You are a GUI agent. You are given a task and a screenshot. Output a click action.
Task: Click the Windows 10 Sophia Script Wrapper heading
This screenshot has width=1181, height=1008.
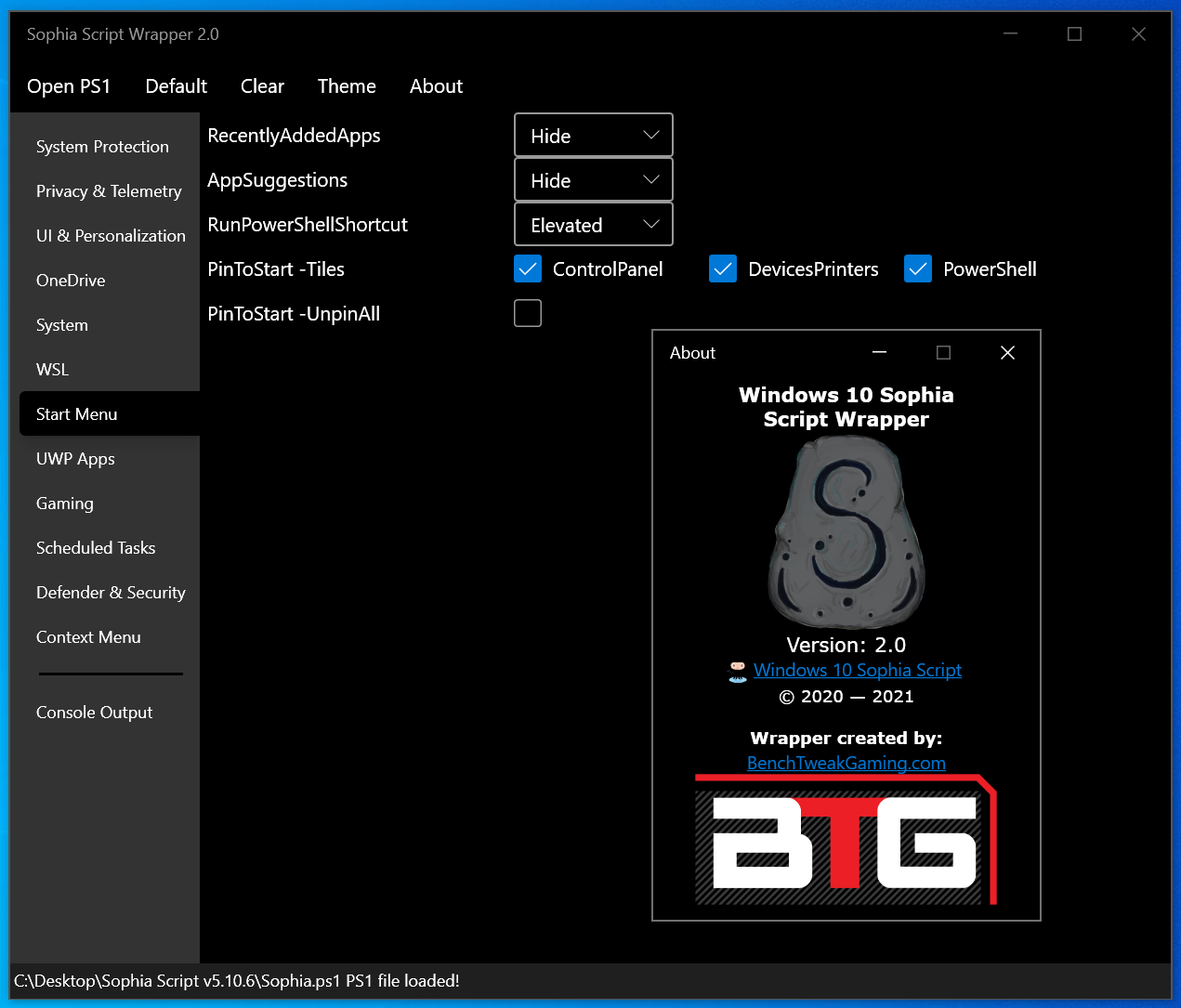click(x=846, y=407)
